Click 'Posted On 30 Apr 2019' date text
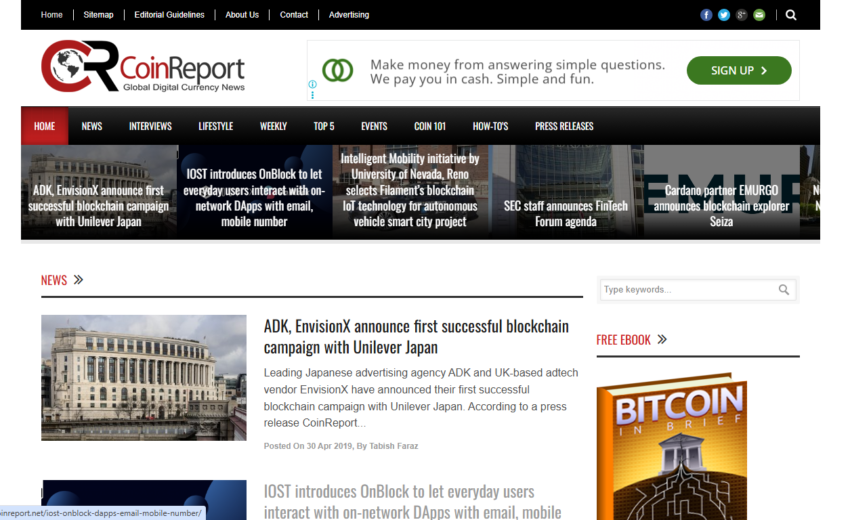850x520 pixels. [x=308, y=446]
